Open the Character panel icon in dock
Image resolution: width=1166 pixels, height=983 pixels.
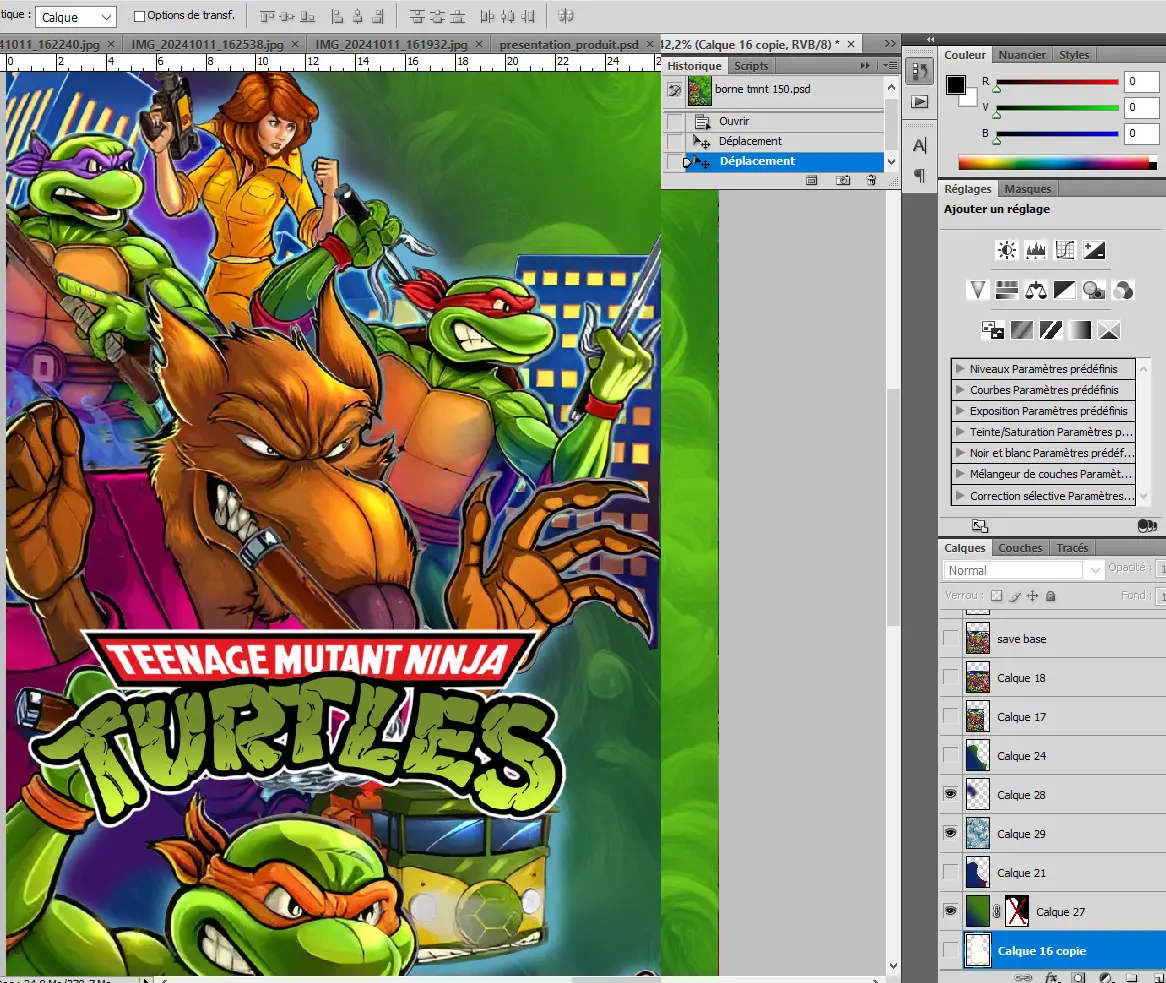(x=920, y=145)
